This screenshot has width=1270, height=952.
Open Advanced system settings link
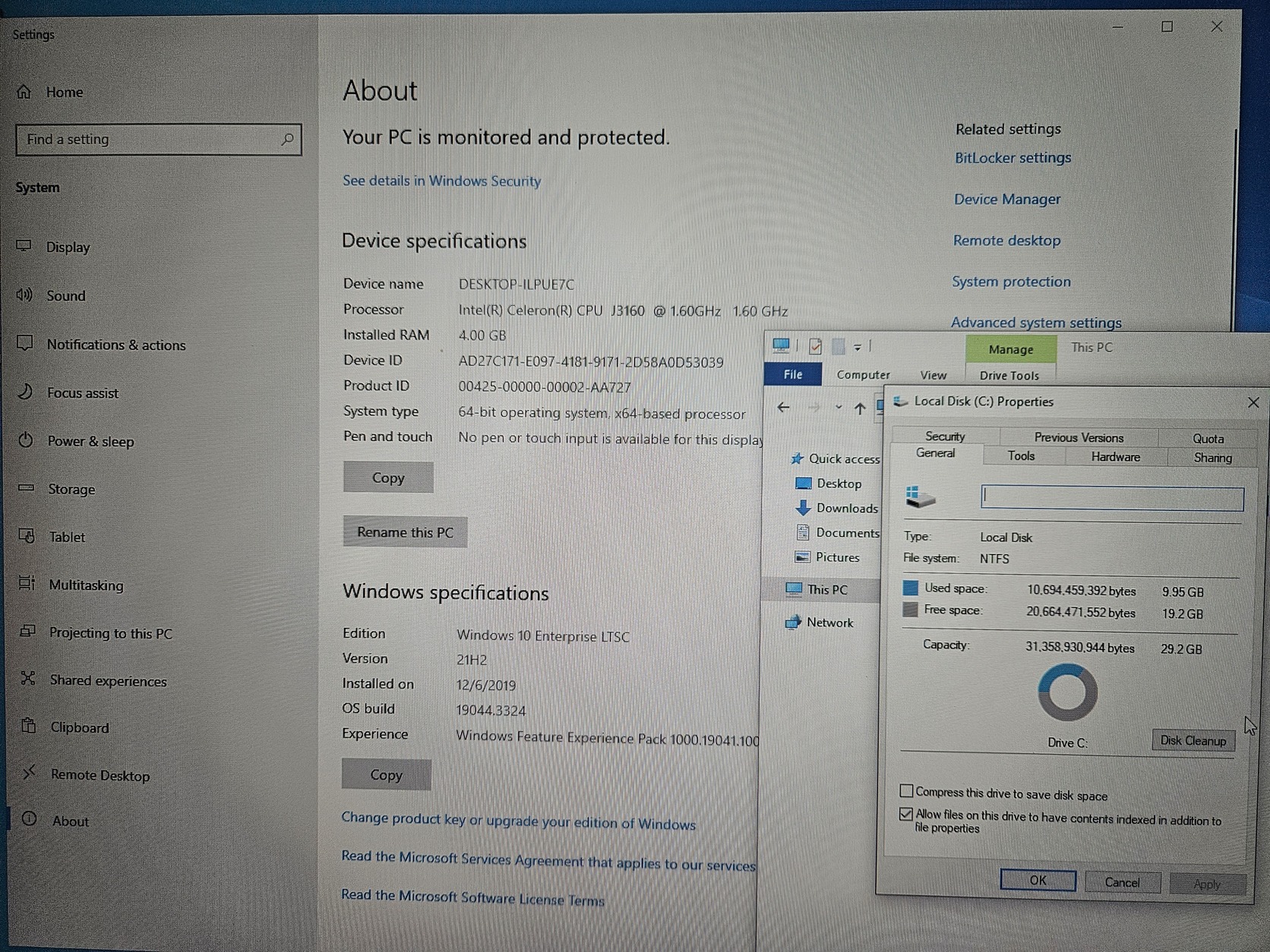click(1036, 323)
